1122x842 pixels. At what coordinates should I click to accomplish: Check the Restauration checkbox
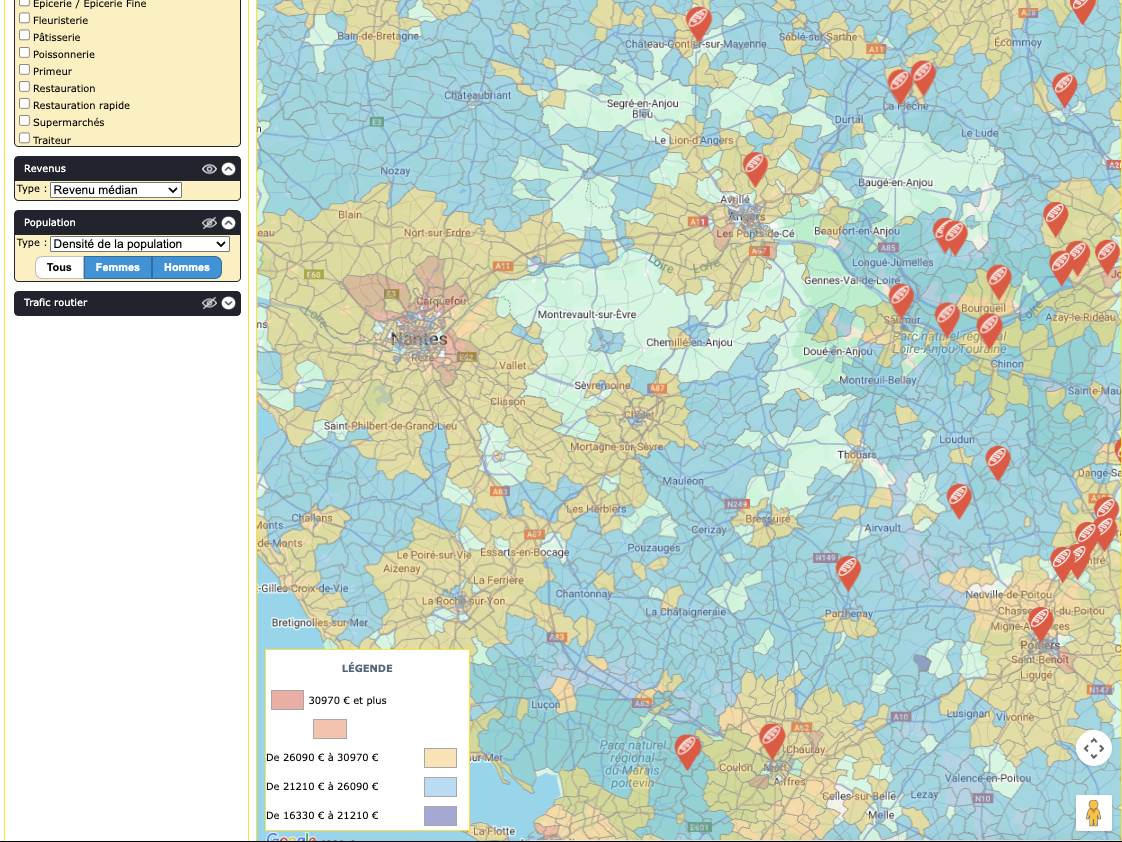[x=24, y=87]
